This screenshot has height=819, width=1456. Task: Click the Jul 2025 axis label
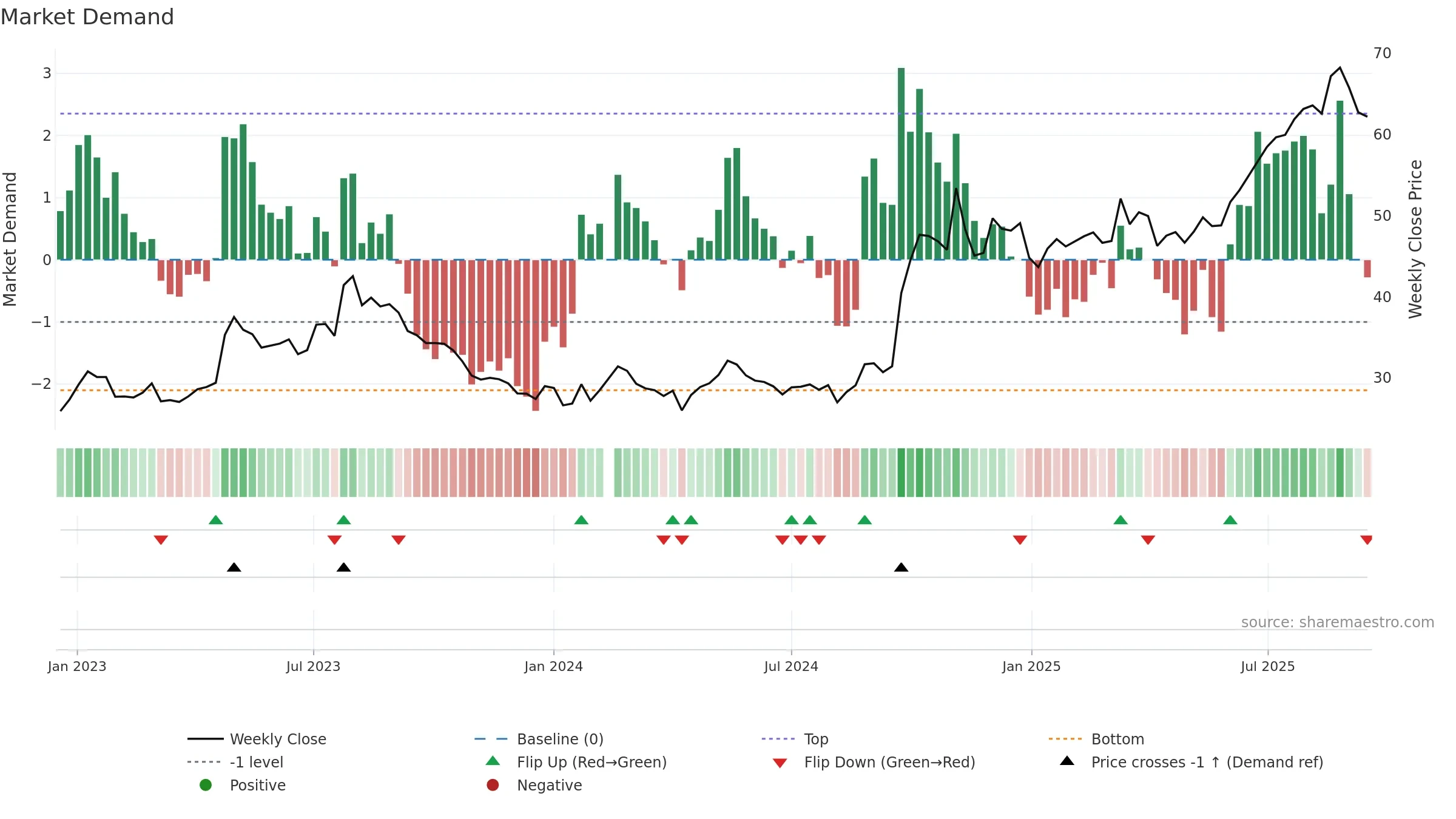1268,666
